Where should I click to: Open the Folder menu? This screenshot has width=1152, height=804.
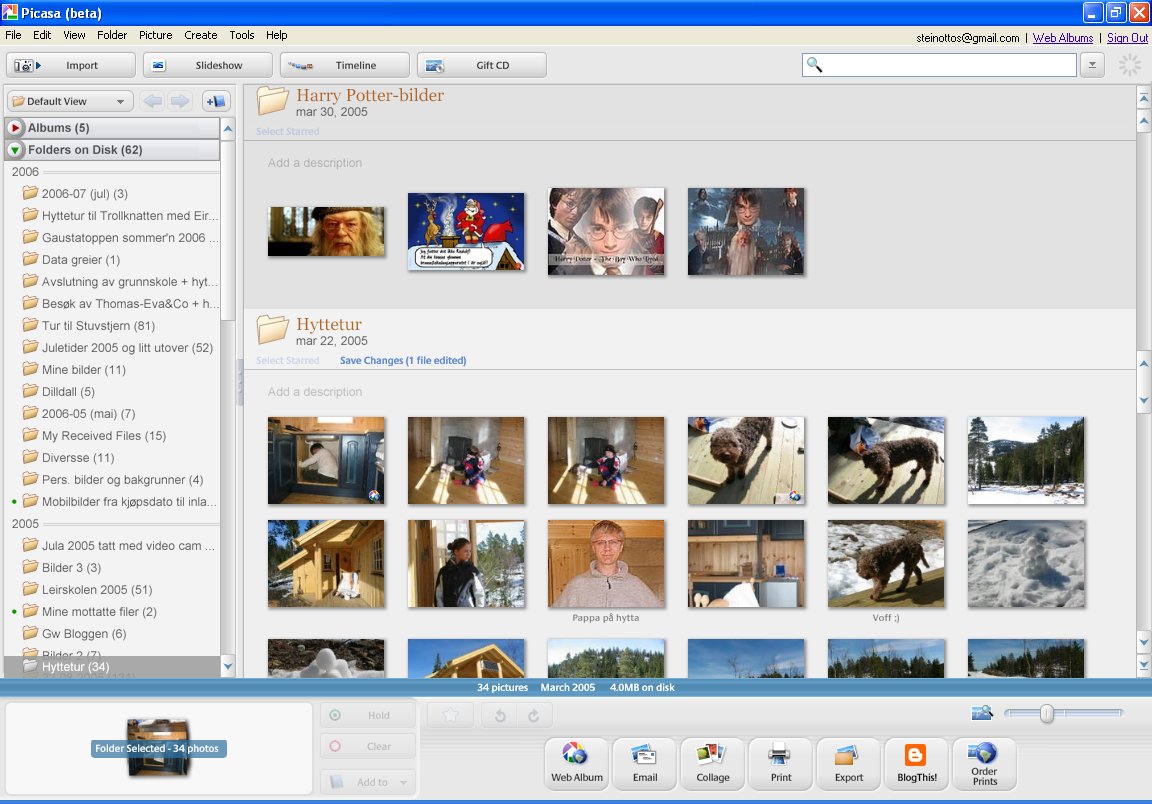[x=112, y=35]
